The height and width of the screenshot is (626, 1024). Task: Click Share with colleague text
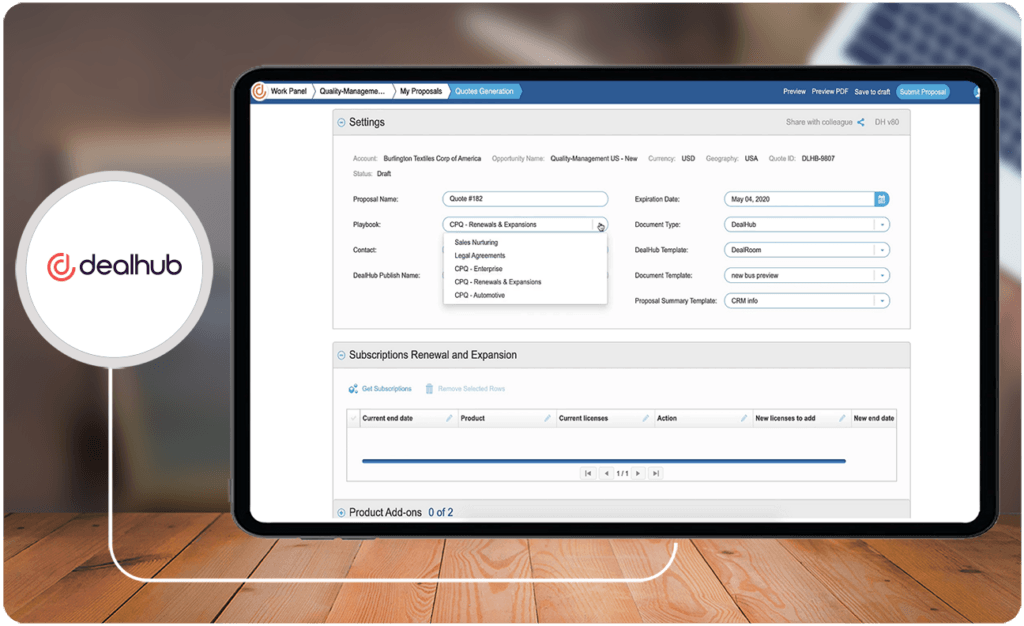click(819, 122)
